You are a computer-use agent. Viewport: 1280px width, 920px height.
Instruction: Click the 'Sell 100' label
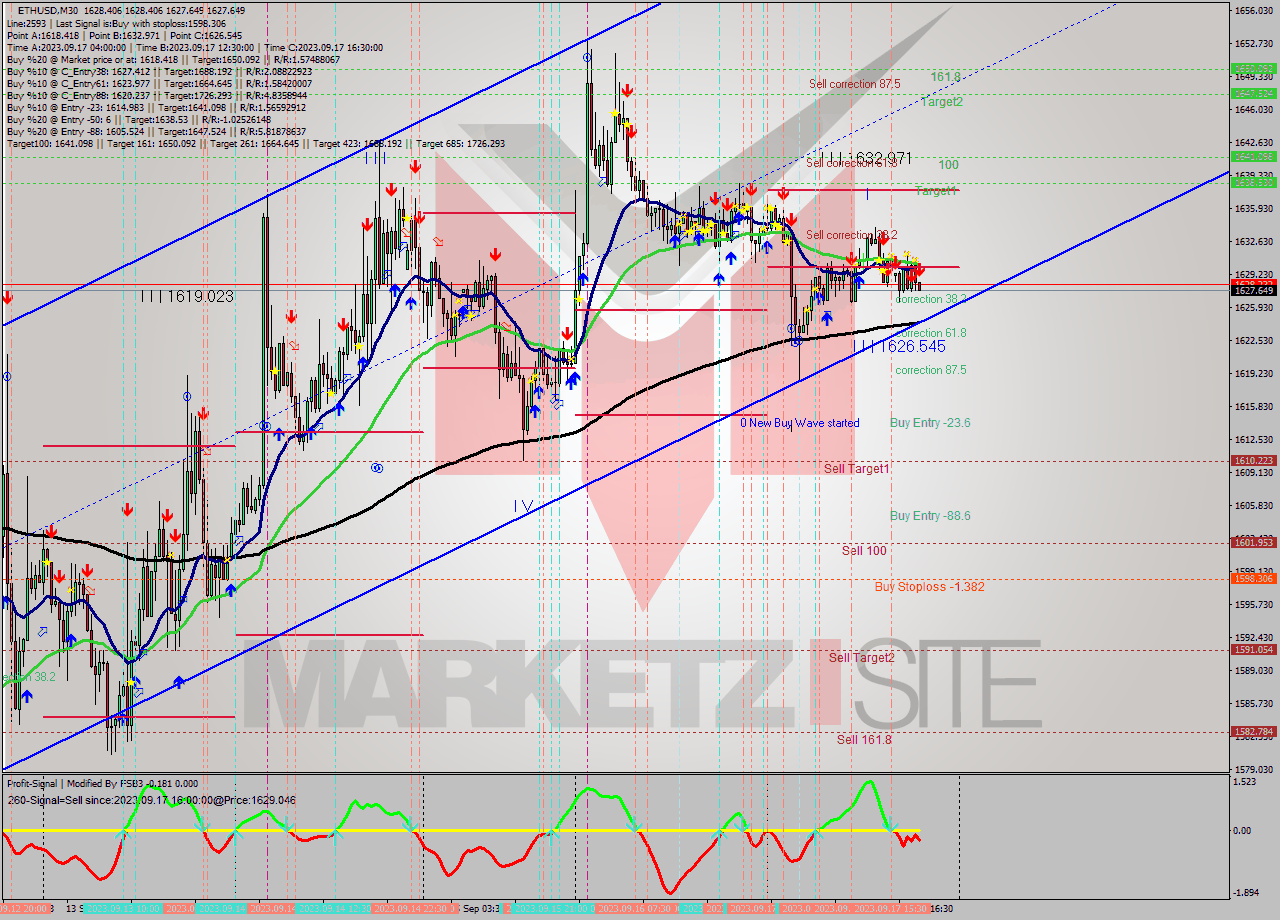point(864,551)
